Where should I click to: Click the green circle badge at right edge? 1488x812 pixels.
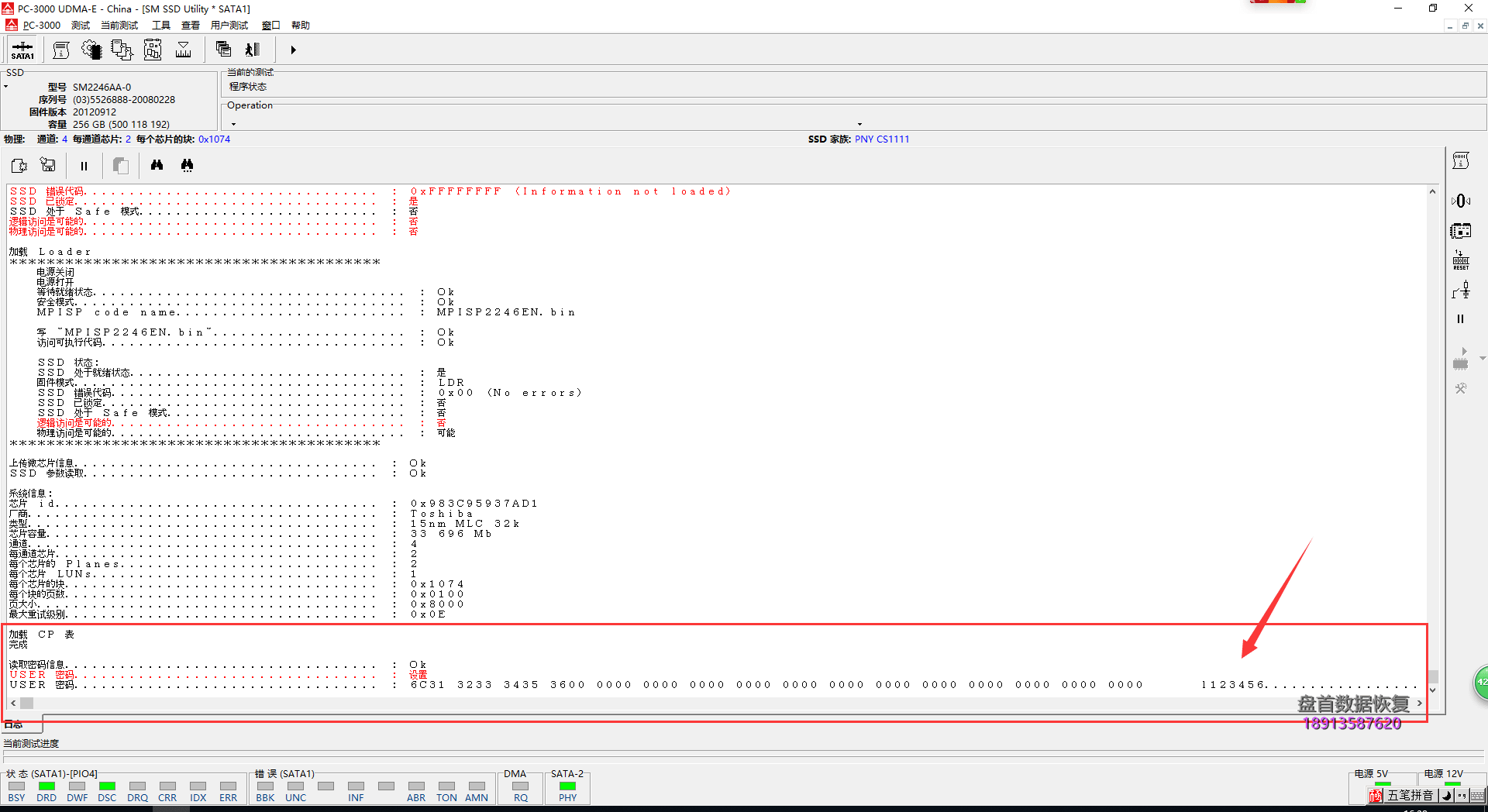pyautogui.click(x=1480, y=683)
